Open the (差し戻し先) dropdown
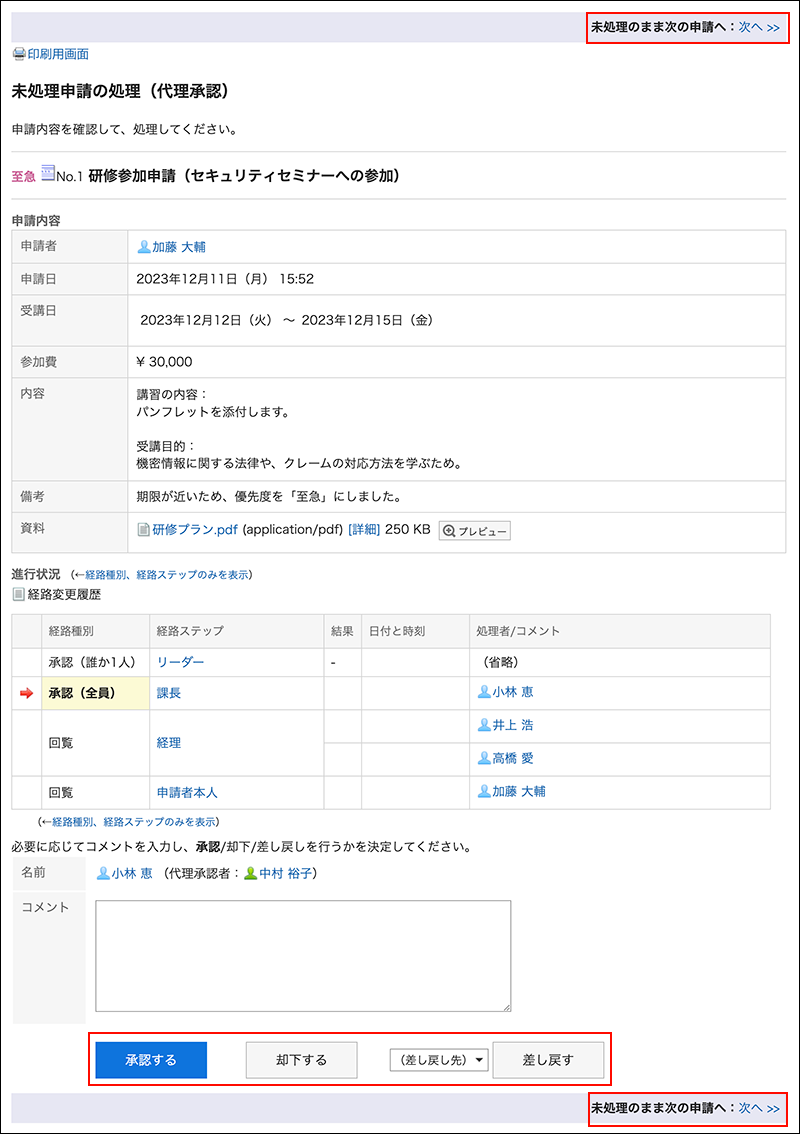This screenshot has width=800, height=1134. pyautogui.click(x=439, y=1060)
